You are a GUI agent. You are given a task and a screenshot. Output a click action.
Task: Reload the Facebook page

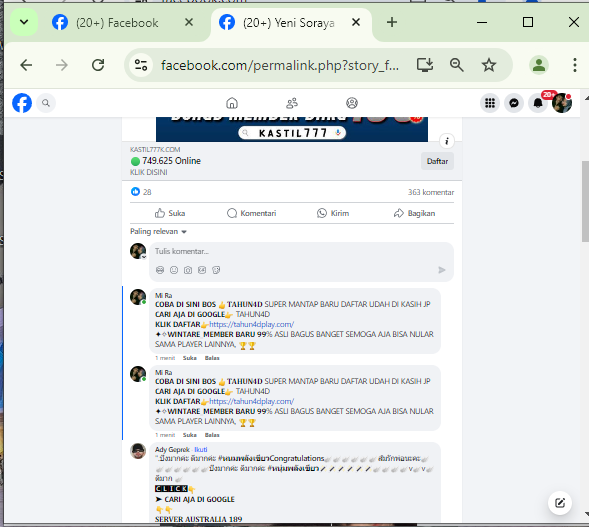point(98,65)
